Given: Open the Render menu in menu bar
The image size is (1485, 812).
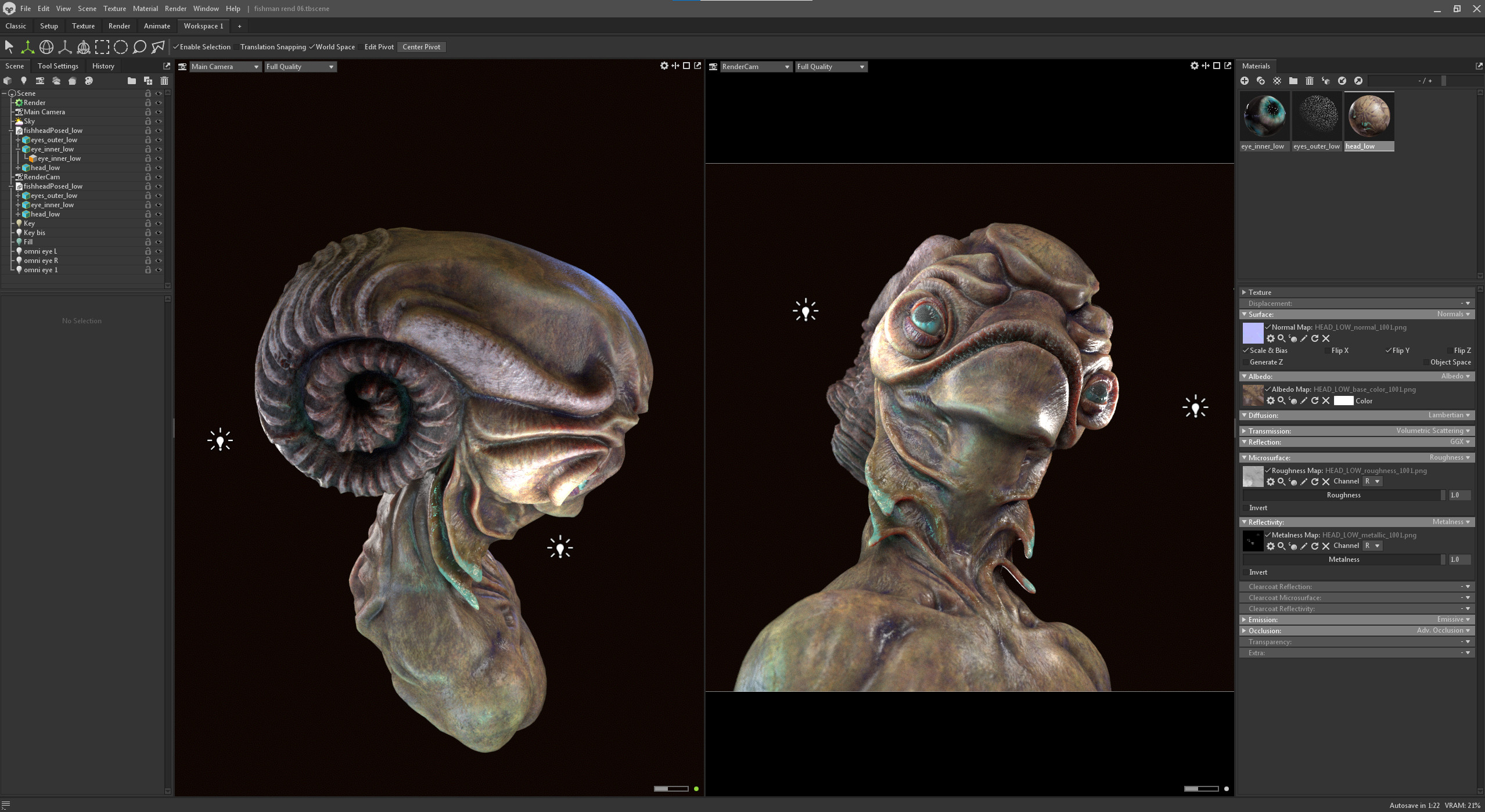Looking at the screenshot, I should tap(175, 9).
